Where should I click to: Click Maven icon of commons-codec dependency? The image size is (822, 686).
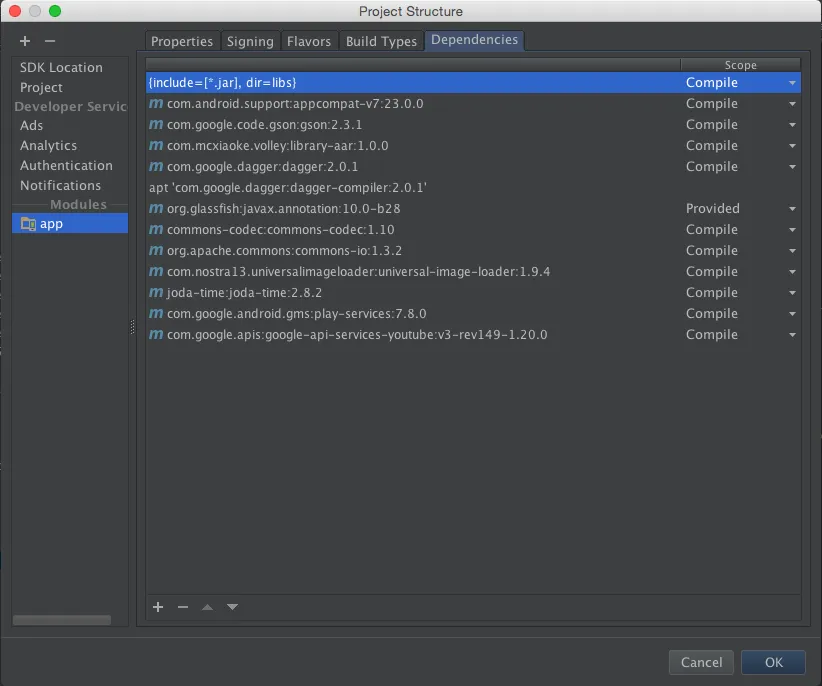[x=156, y=229]
